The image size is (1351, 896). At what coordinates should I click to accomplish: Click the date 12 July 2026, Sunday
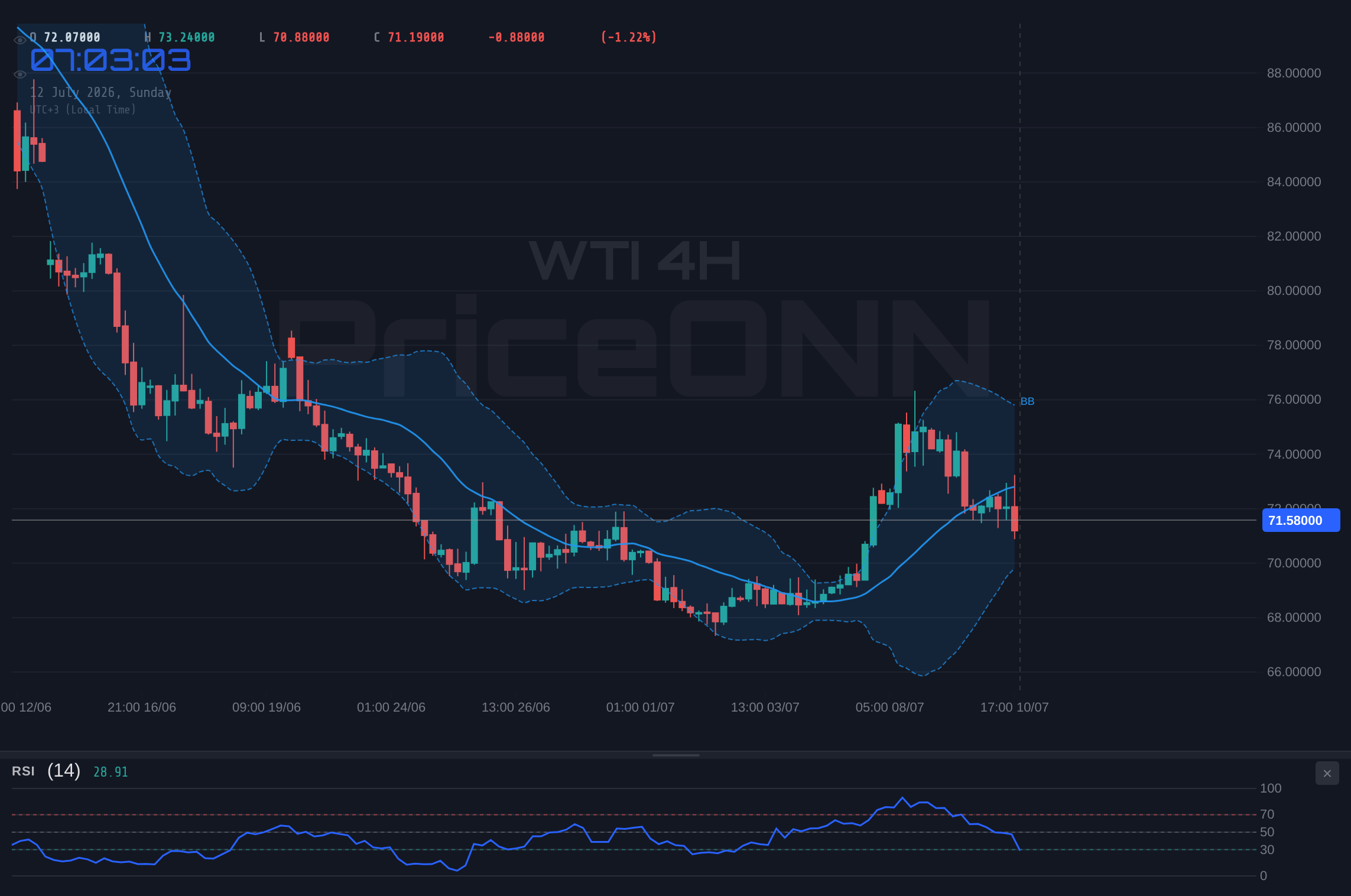click(x=100, y=92)
